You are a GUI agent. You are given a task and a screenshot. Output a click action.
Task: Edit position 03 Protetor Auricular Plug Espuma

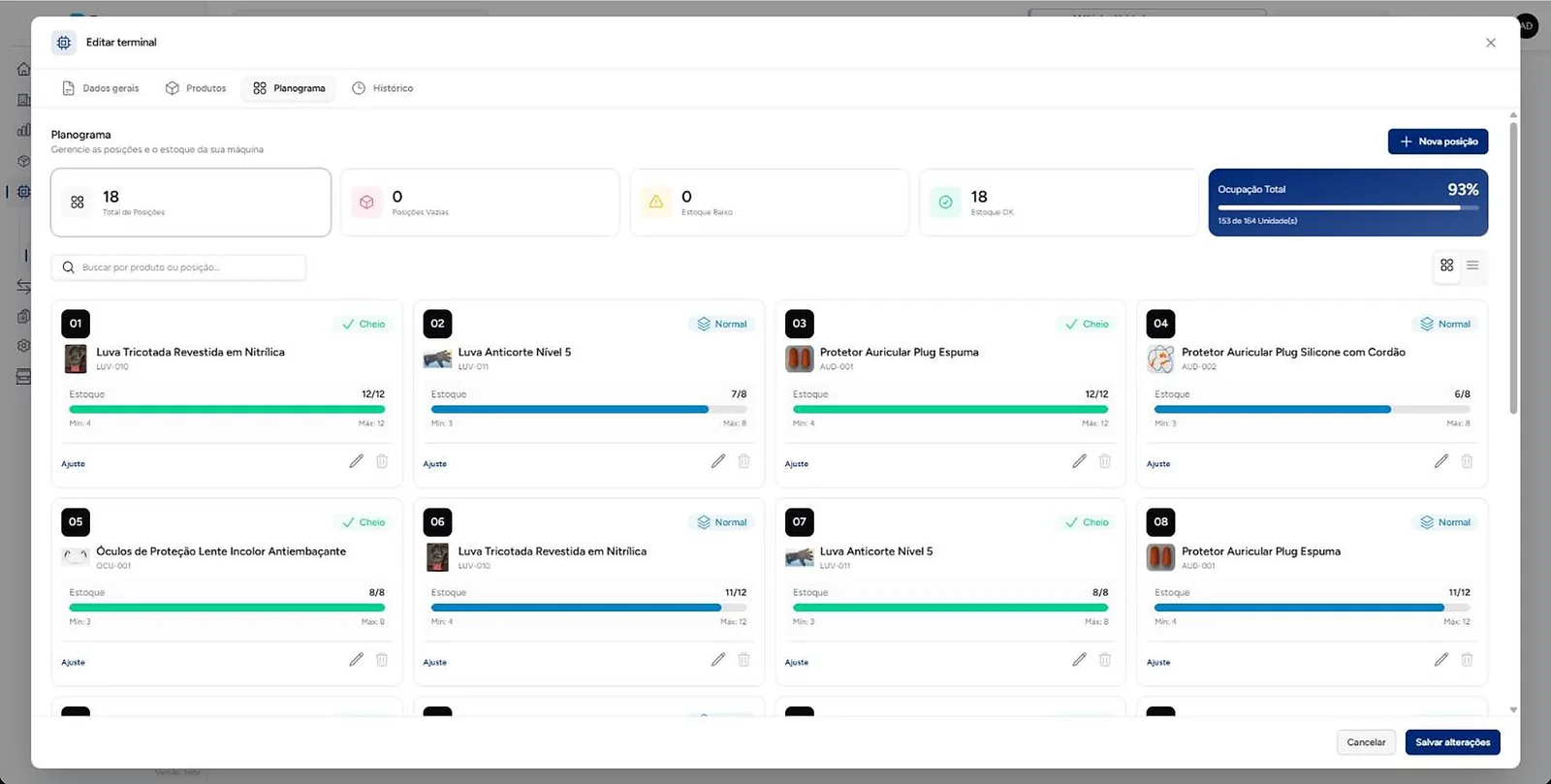point(1080,461)
